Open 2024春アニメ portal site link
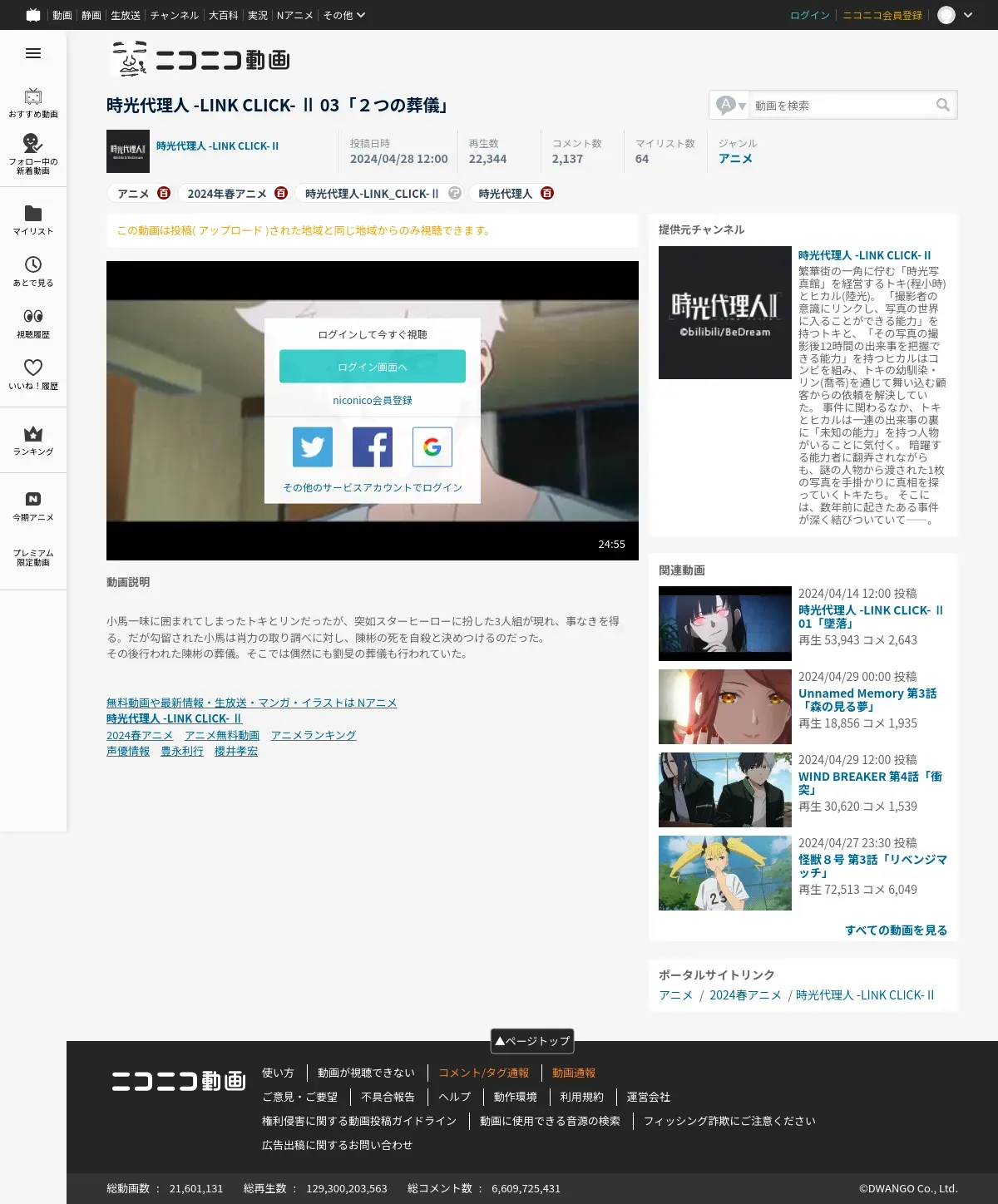The height and width of the screenshot is (1204, 998). 745,994
